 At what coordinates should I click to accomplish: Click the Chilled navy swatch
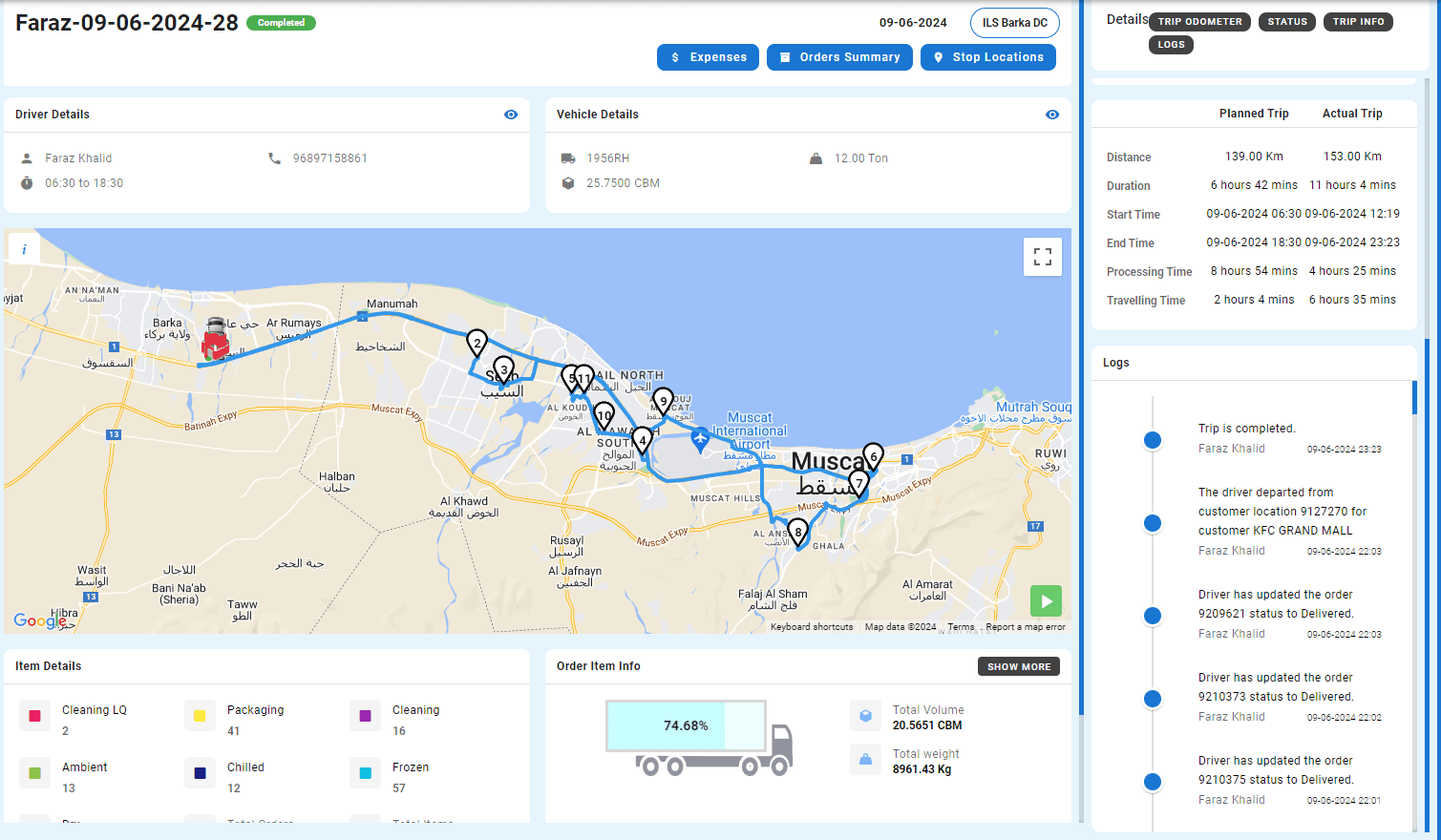(x=200, y=773)
